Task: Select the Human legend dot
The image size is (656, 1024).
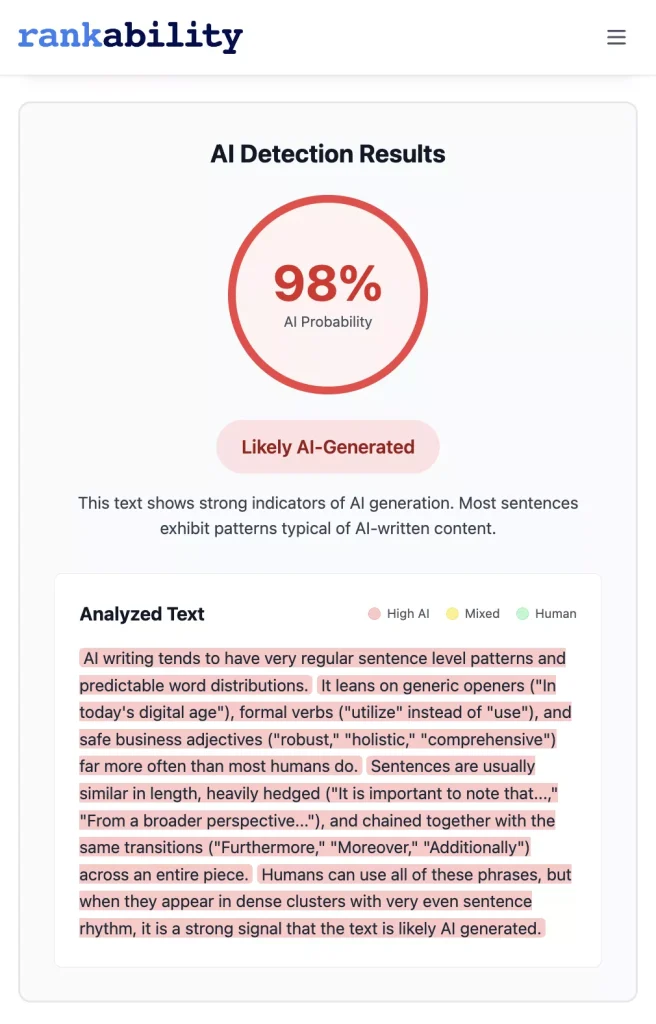Action: [522, 613]
